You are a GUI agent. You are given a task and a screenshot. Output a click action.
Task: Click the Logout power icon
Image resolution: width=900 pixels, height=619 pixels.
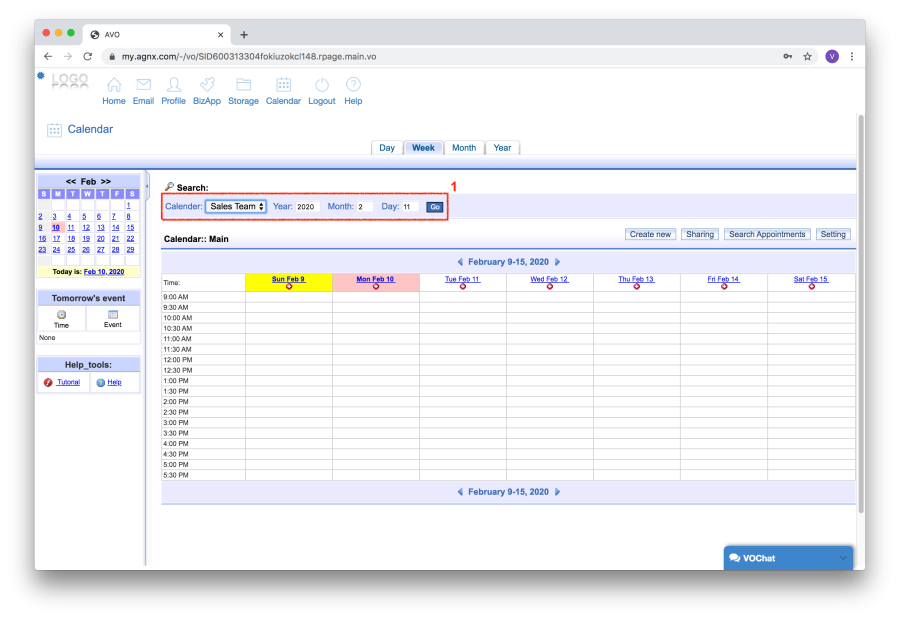[x=321, y=85]
